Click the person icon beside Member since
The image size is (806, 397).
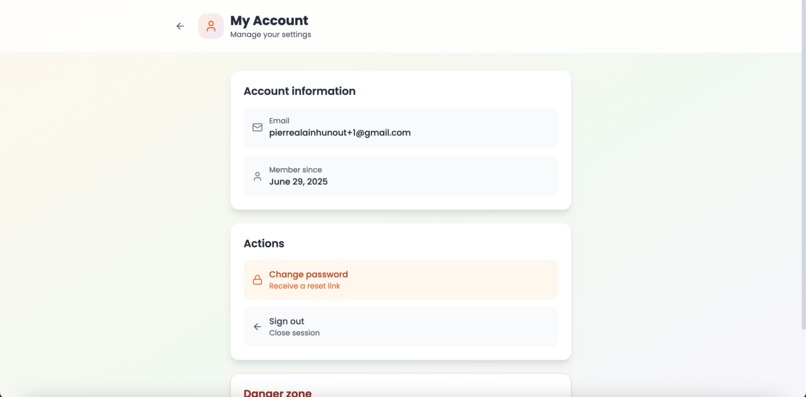point(258,176)
